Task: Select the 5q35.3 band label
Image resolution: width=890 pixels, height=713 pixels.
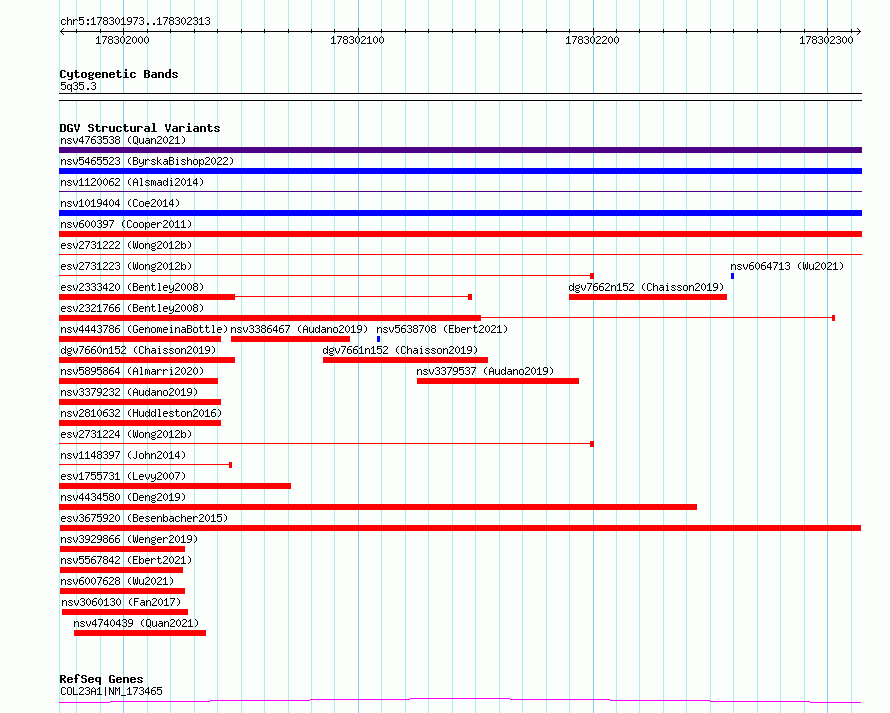Action: [x=78, y=86]
